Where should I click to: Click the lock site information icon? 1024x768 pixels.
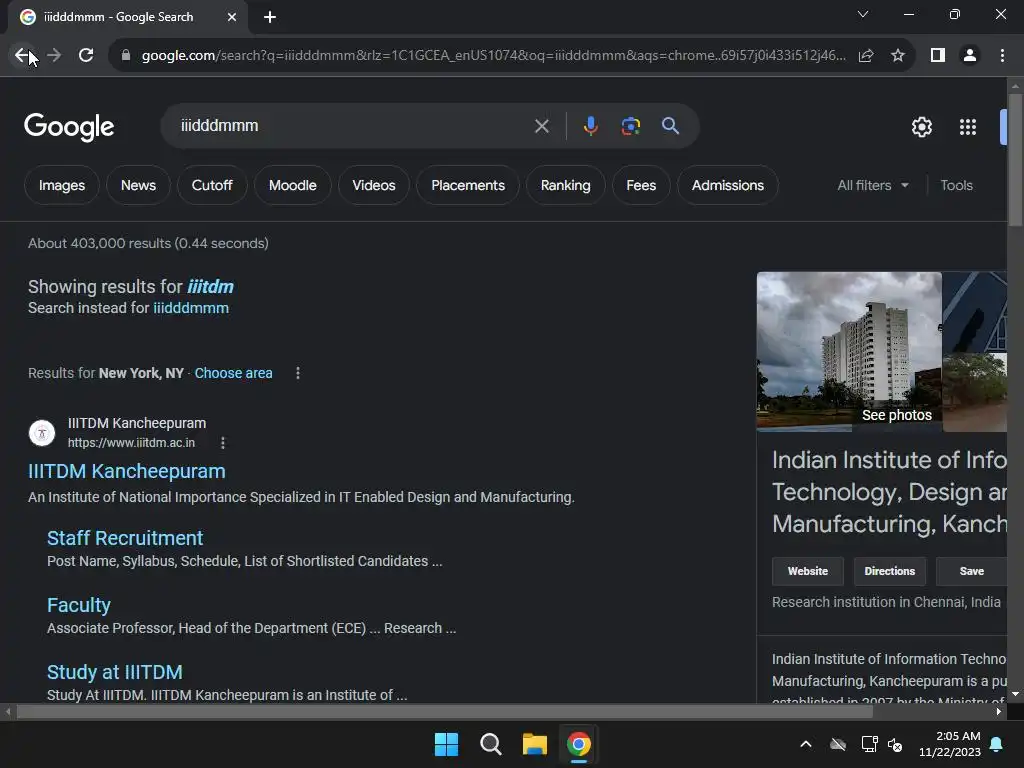pos(126,56)
